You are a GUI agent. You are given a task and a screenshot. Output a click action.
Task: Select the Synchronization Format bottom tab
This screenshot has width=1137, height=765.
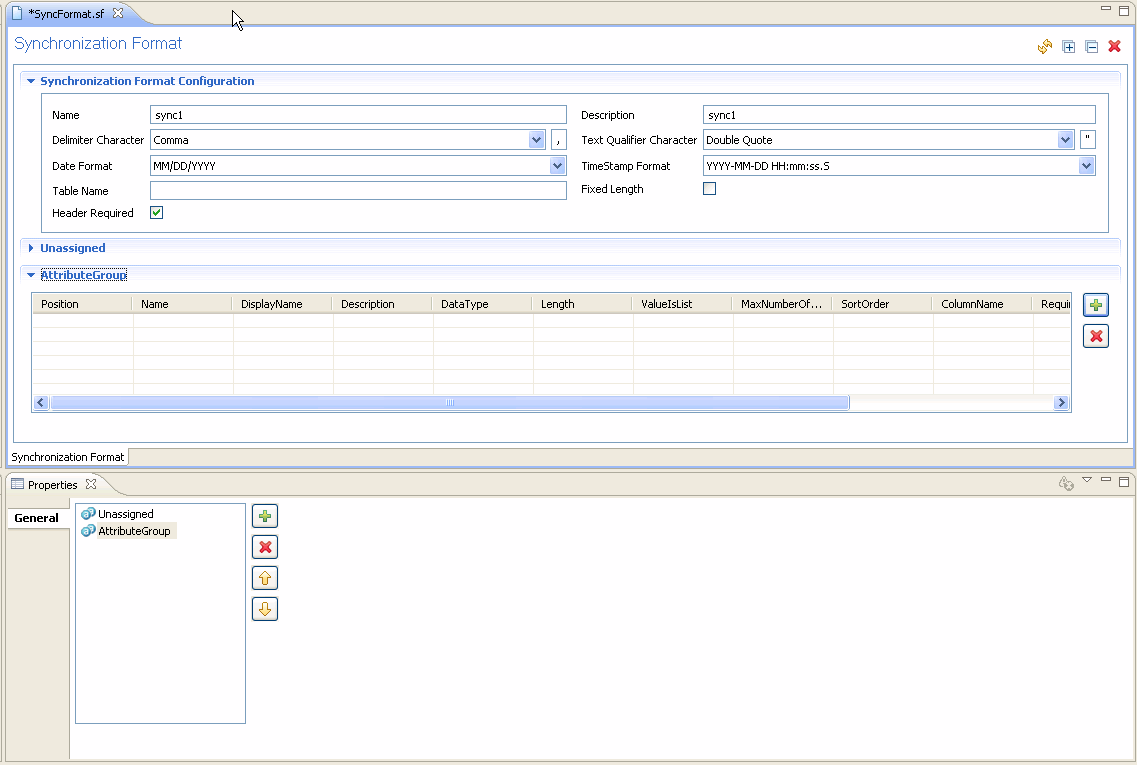click(67, 457)
